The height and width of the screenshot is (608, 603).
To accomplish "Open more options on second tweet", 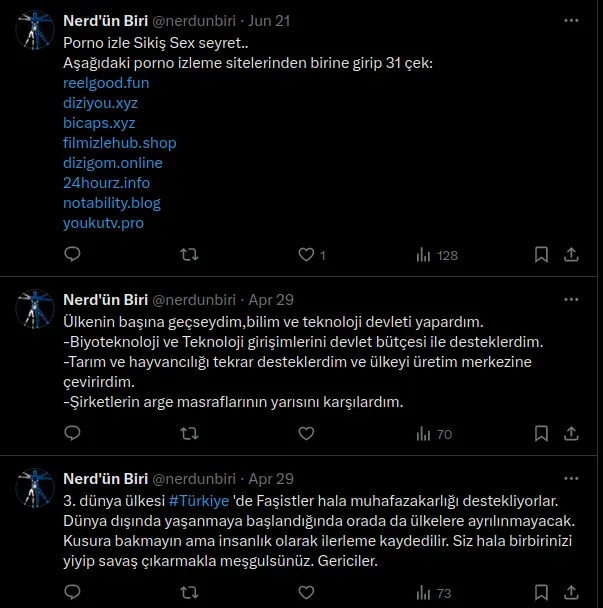I will pyautogui.click(x=571, y=300).
